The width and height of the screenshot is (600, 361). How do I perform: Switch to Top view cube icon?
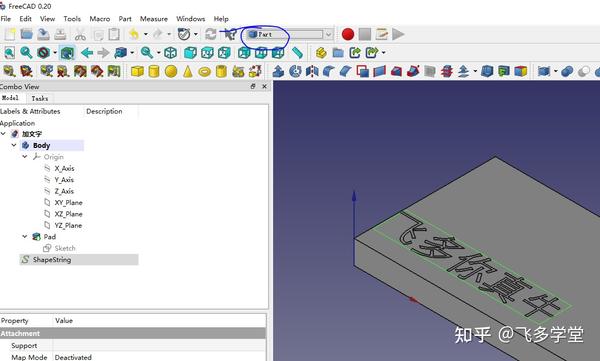point(207,52)
